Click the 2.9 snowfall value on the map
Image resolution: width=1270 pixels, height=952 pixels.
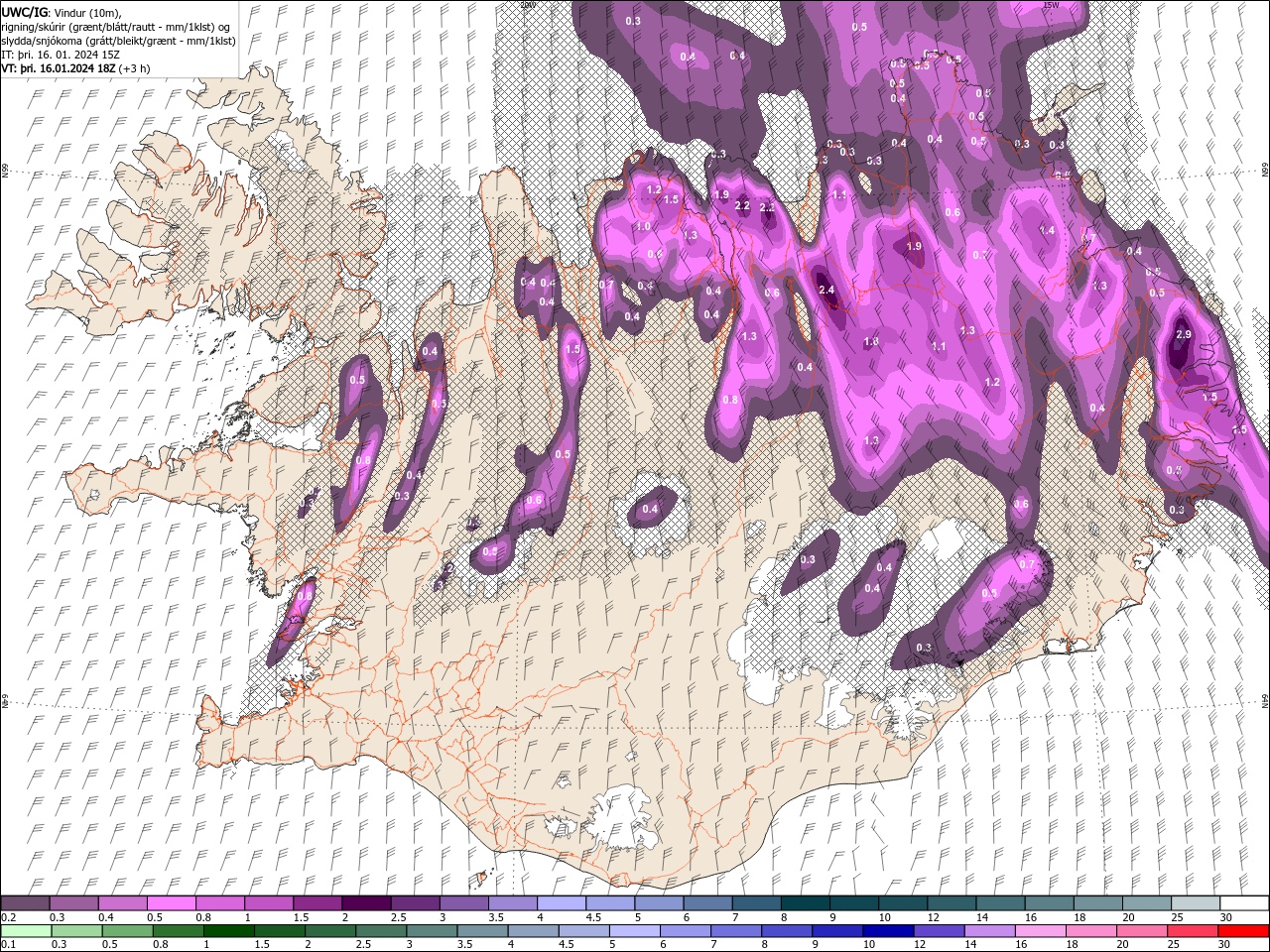[x=1183, y=335]
